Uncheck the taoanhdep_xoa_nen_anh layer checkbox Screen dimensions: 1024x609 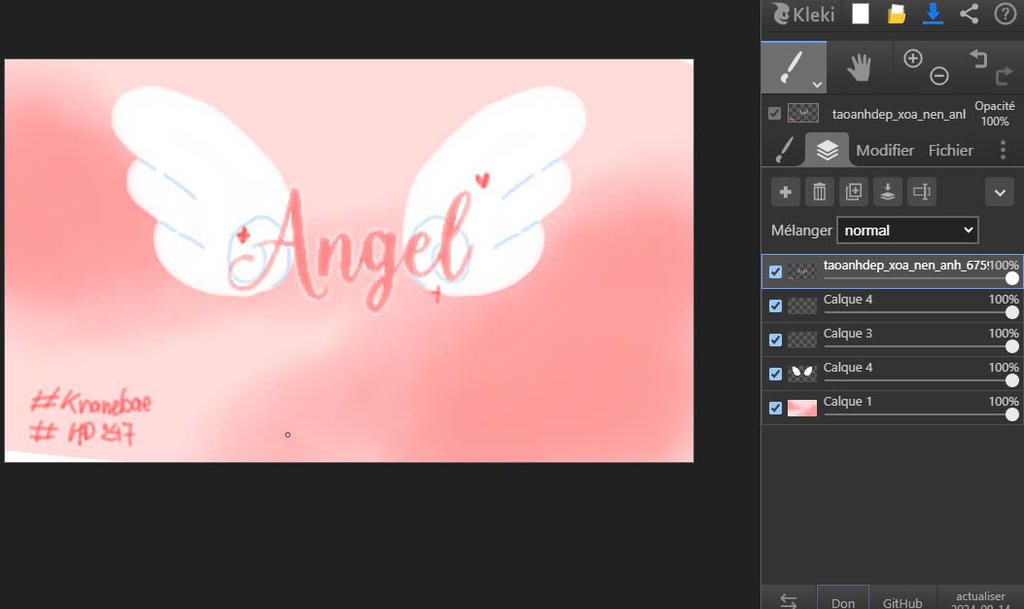775,272
